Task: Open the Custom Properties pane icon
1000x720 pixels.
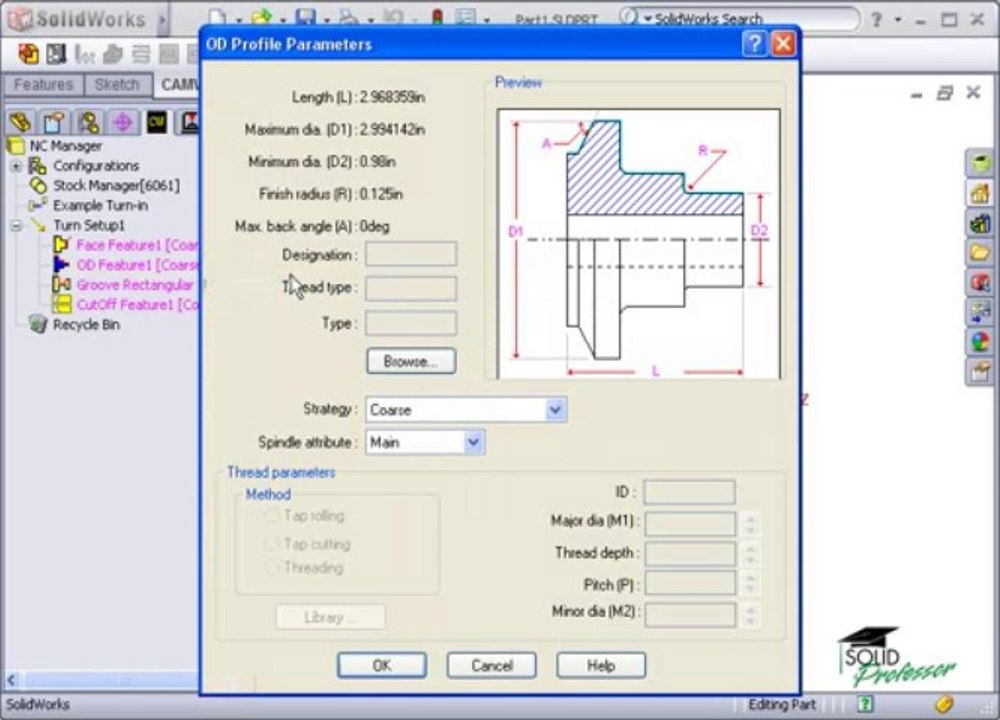Action: pos(980,371)
